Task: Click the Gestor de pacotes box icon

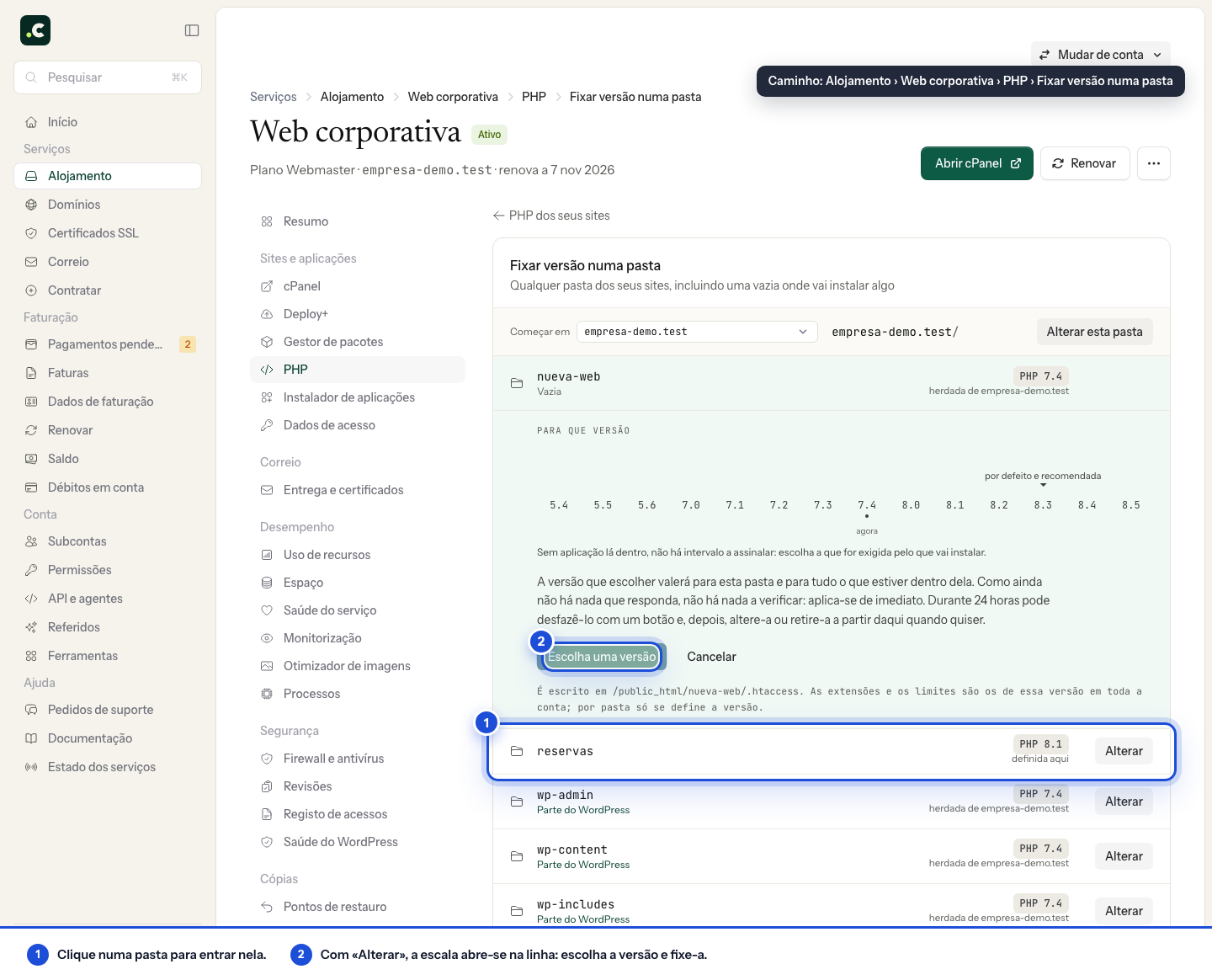Action: coord(267,342)
